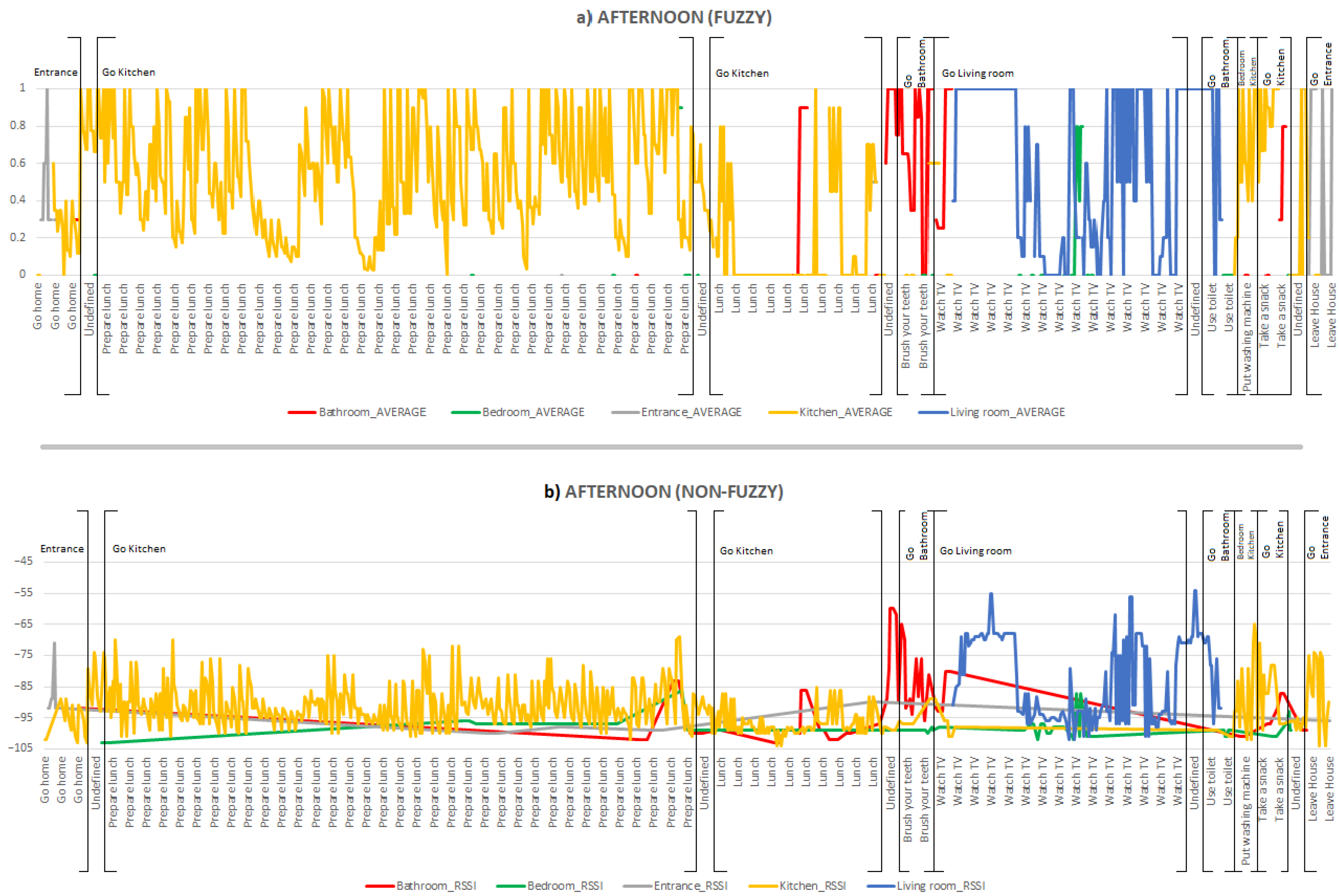Click the Bathroom_AVERAGE red legend swatch
Viewport: 1339px width, 896px height.
(x=302, y=412)
